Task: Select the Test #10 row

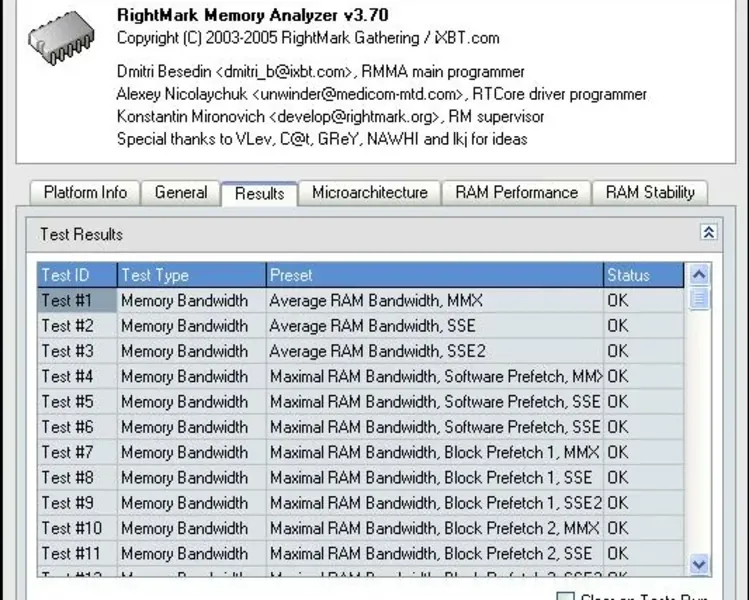Action: 361,528
